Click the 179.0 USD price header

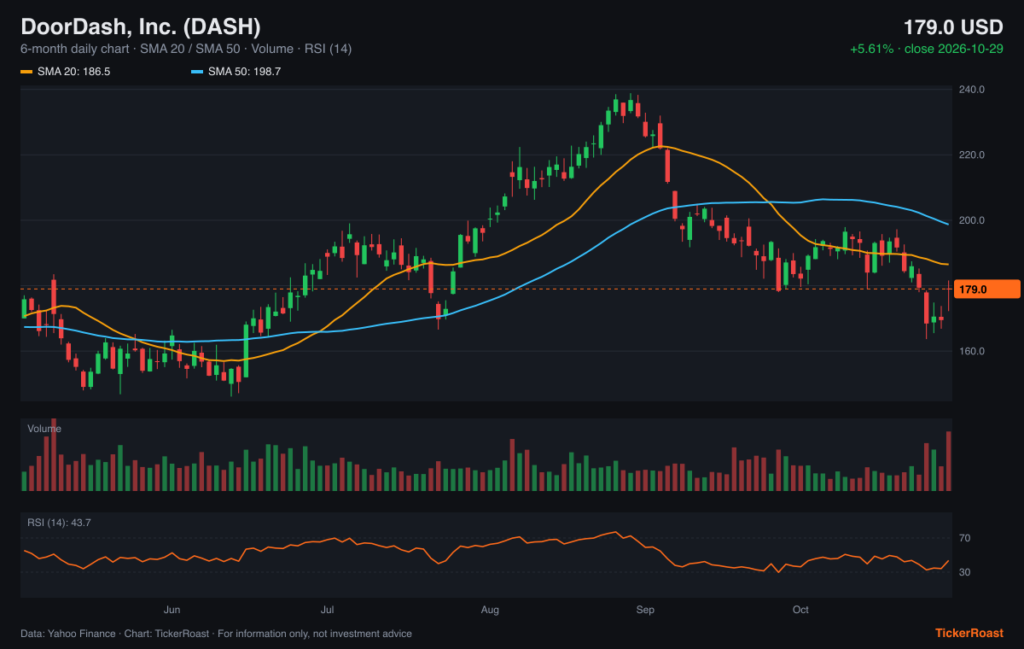[x=953, y=27]
